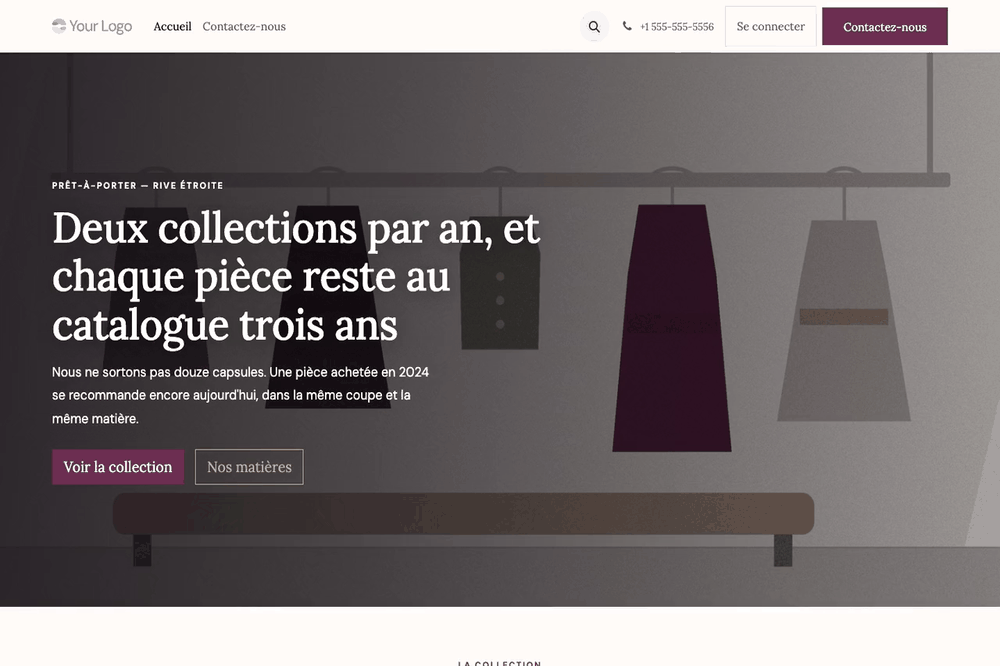Call the number +1 555-555-5556
1000x666 pixels.
tap(677, 27)
